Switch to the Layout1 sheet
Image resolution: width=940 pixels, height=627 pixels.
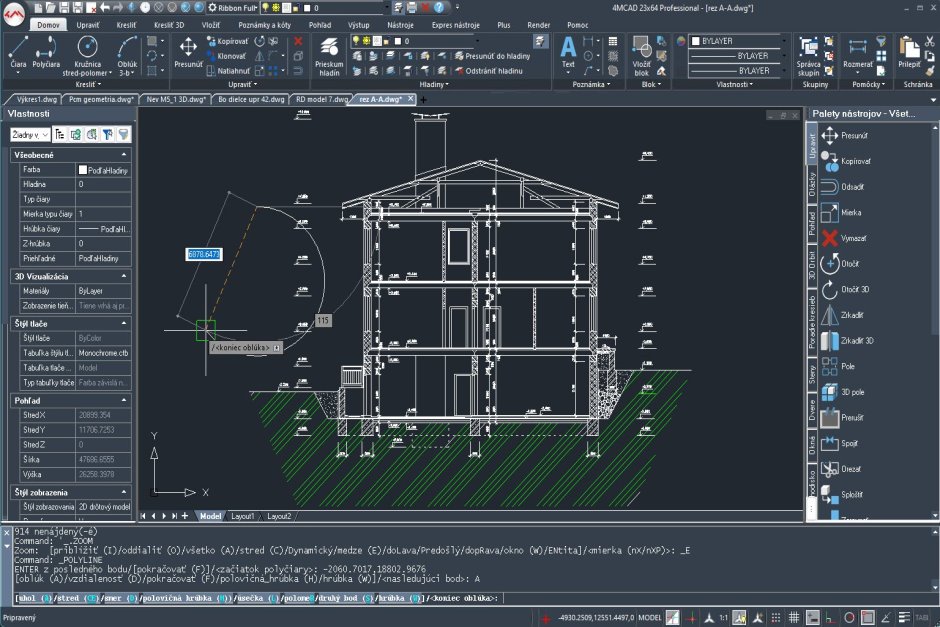243,516
